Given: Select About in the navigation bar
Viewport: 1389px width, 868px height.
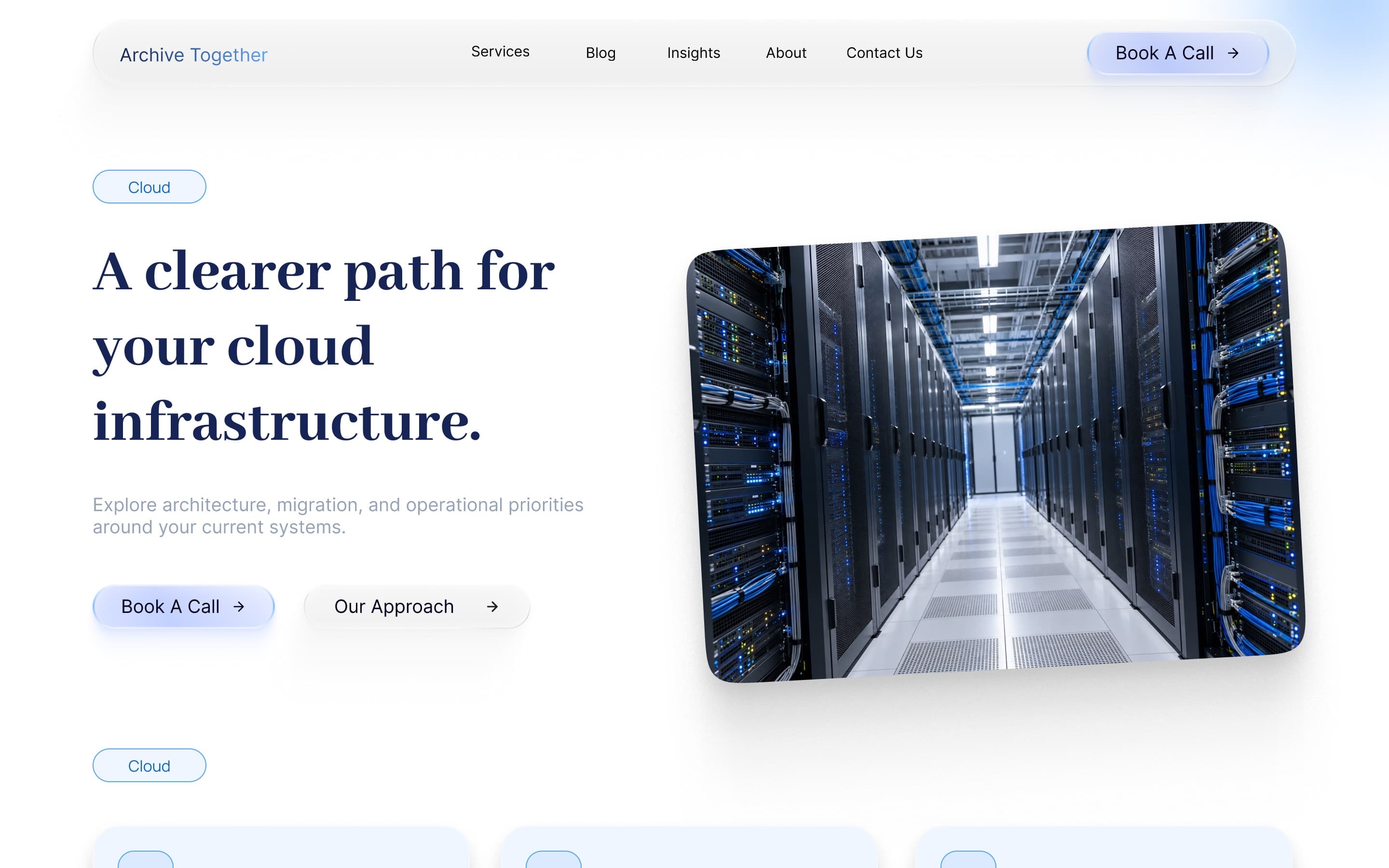Looking at the screenshot, I should pyautogui.click(x=786, y=53).
